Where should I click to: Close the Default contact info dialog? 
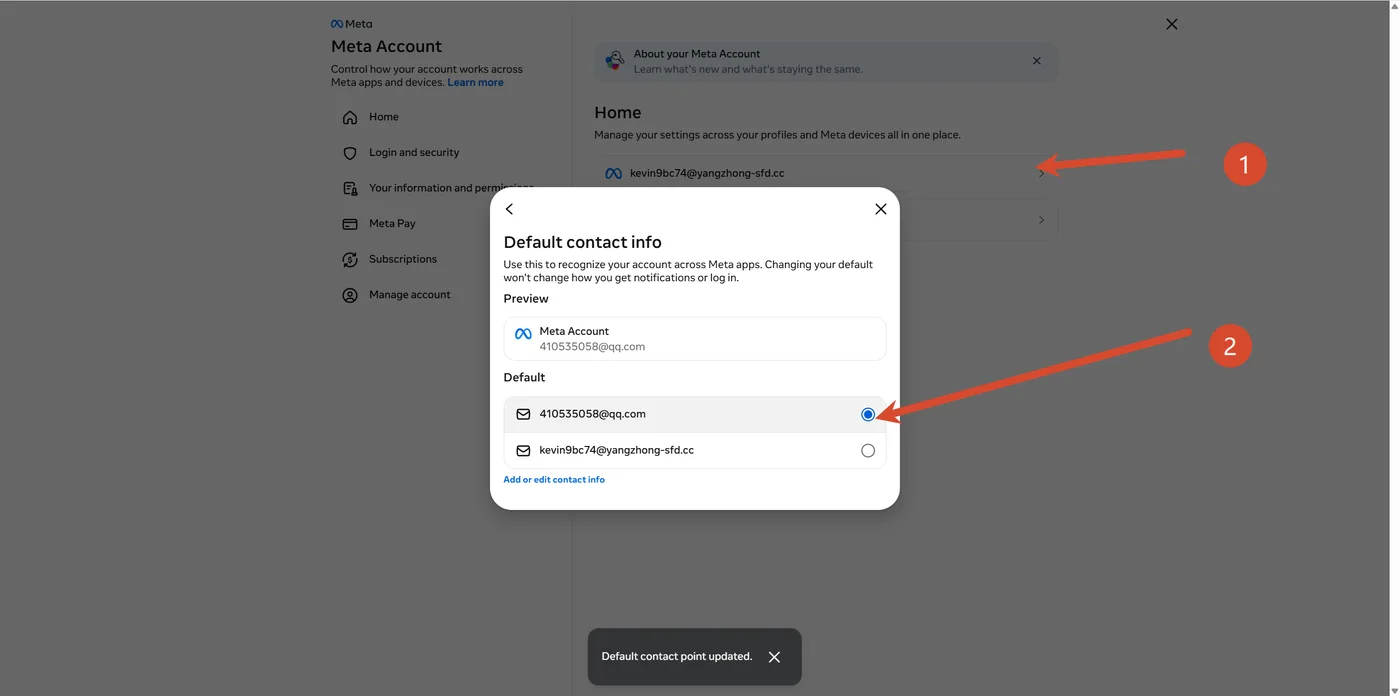click(881, 209)
